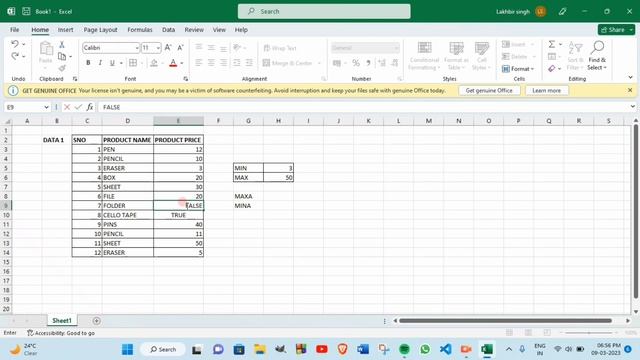
Task: Decrease font size with smaller A
Action: (x=180, y=48)
